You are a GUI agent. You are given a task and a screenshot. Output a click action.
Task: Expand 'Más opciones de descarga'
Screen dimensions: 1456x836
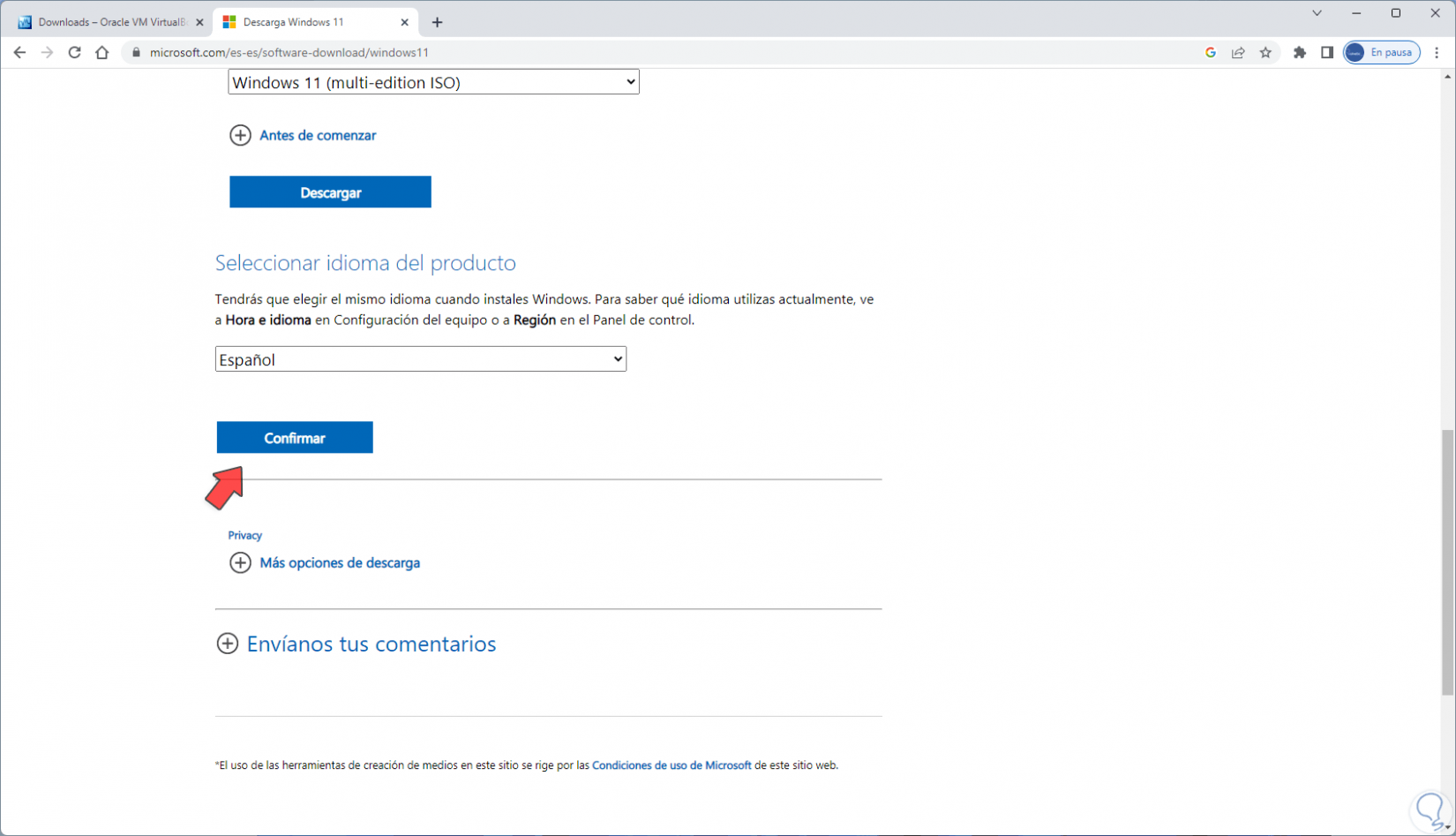(x=325, y=562)
